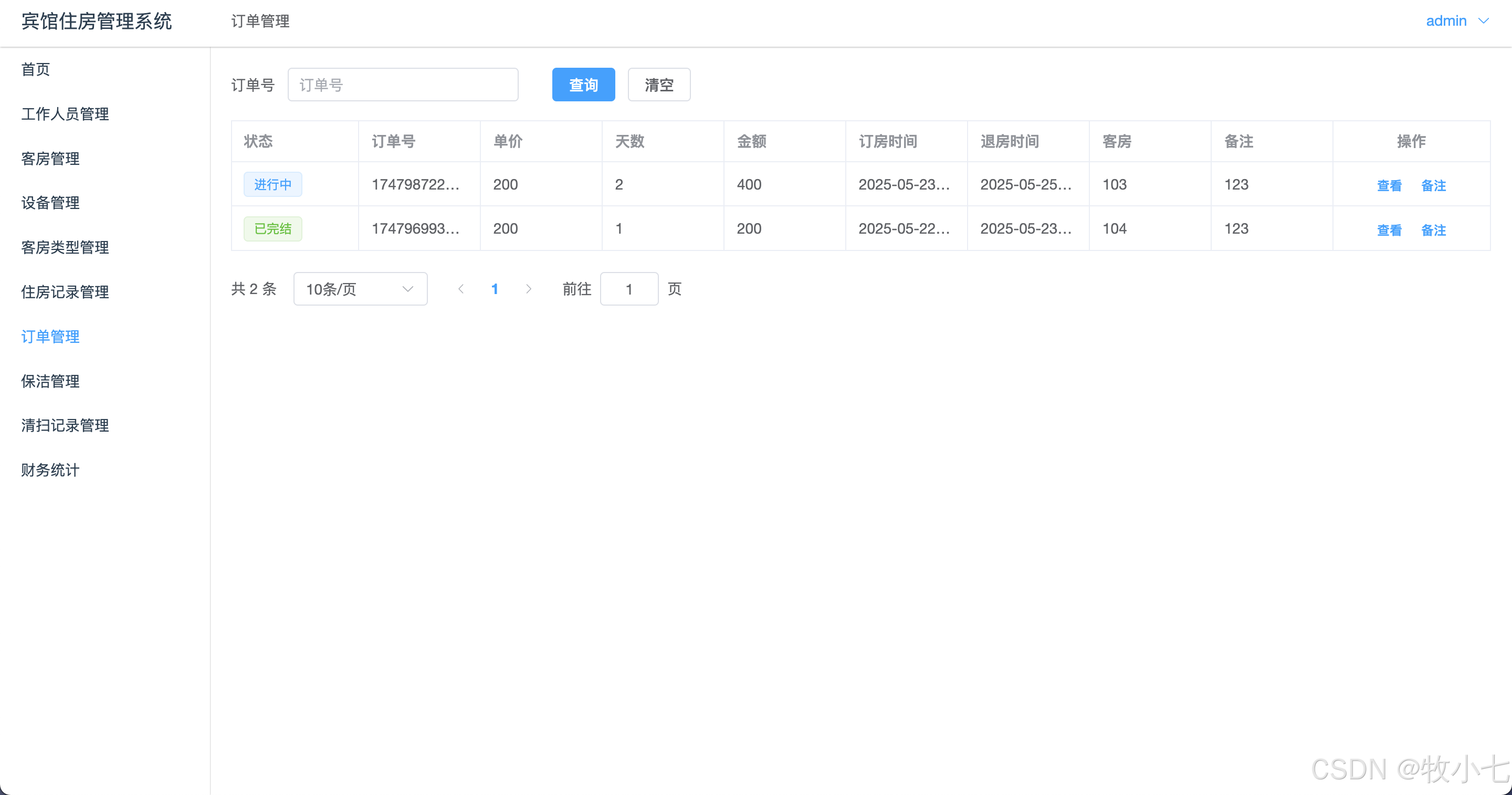Viewport: 1512px width, 795px height.
Task: Select 财务统计 menu item
Action: point(50,470)
